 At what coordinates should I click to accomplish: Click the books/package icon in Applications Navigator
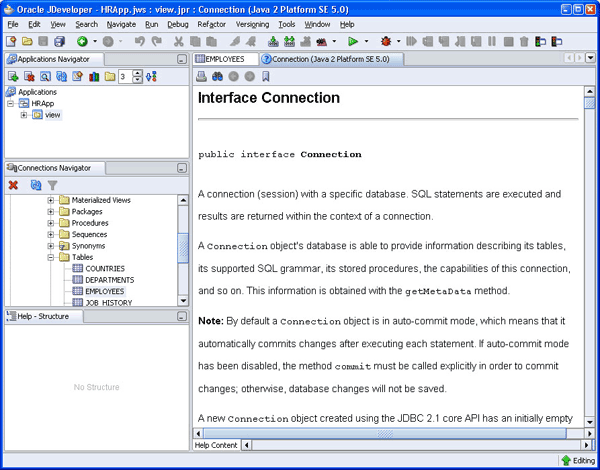(x=94, y=77)
